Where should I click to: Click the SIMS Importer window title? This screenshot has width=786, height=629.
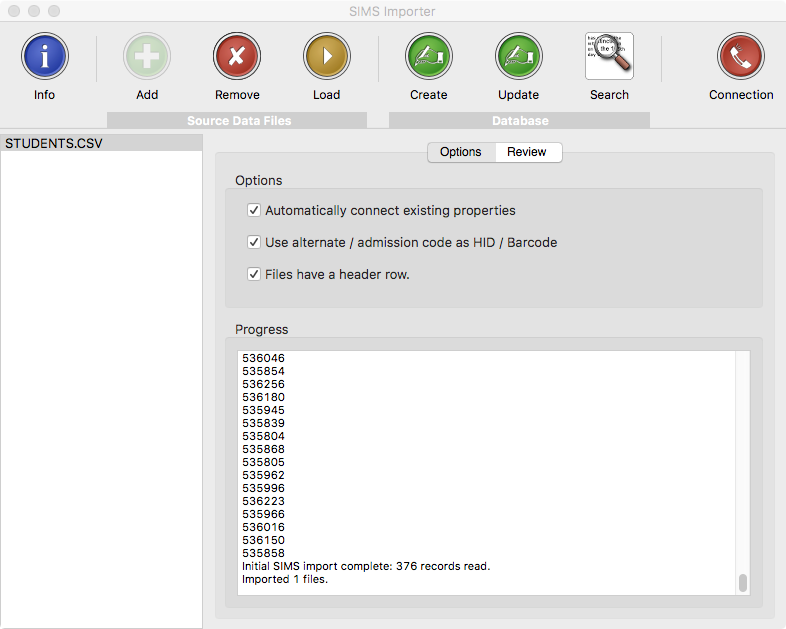tap(392, 11)
